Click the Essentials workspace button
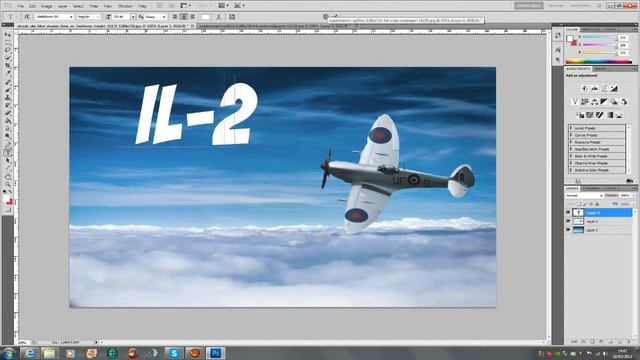This screenshot has height=360, width=640. click(x=529, y=6)
